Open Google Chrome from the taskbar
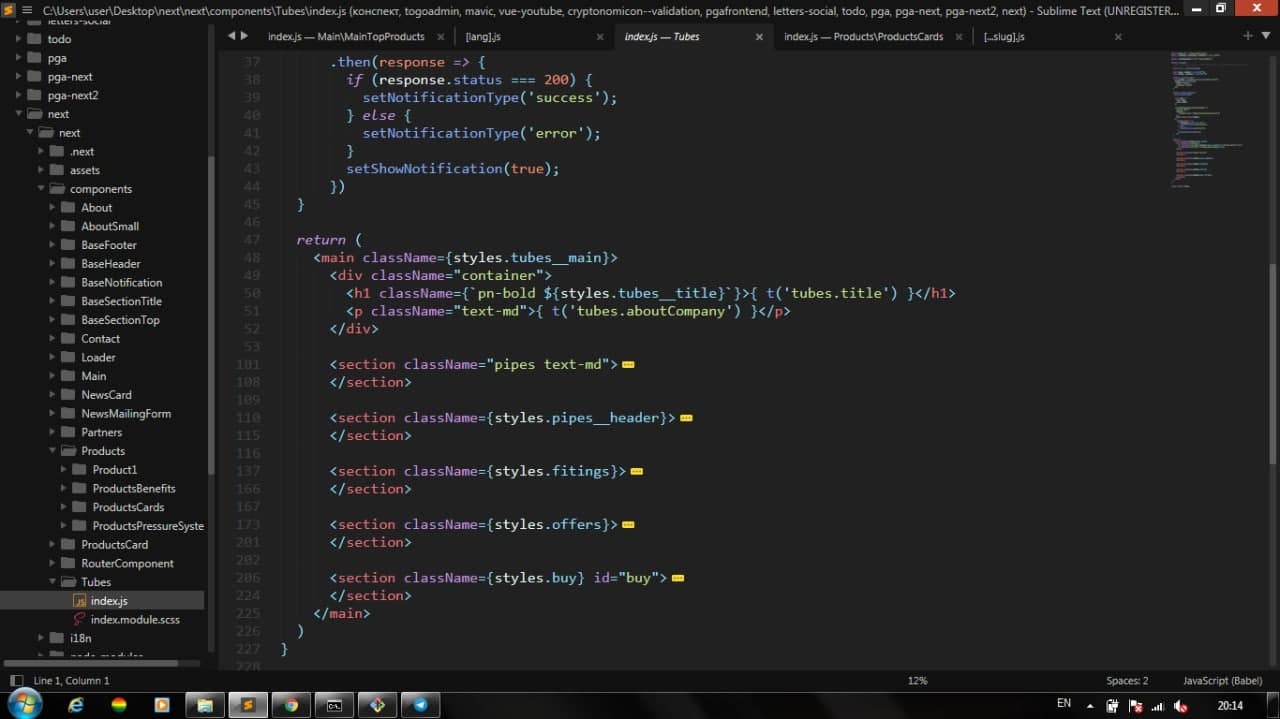The width and height of the screenshot is (1280, 719). pos(291,705)
